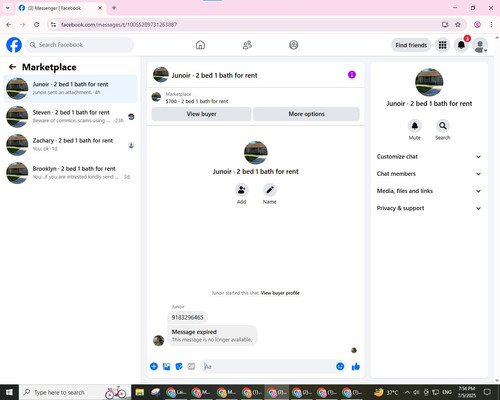500x400 pixels.
Task: Select the Messenger | Facebook browser tab
Action: pos(61,8)
